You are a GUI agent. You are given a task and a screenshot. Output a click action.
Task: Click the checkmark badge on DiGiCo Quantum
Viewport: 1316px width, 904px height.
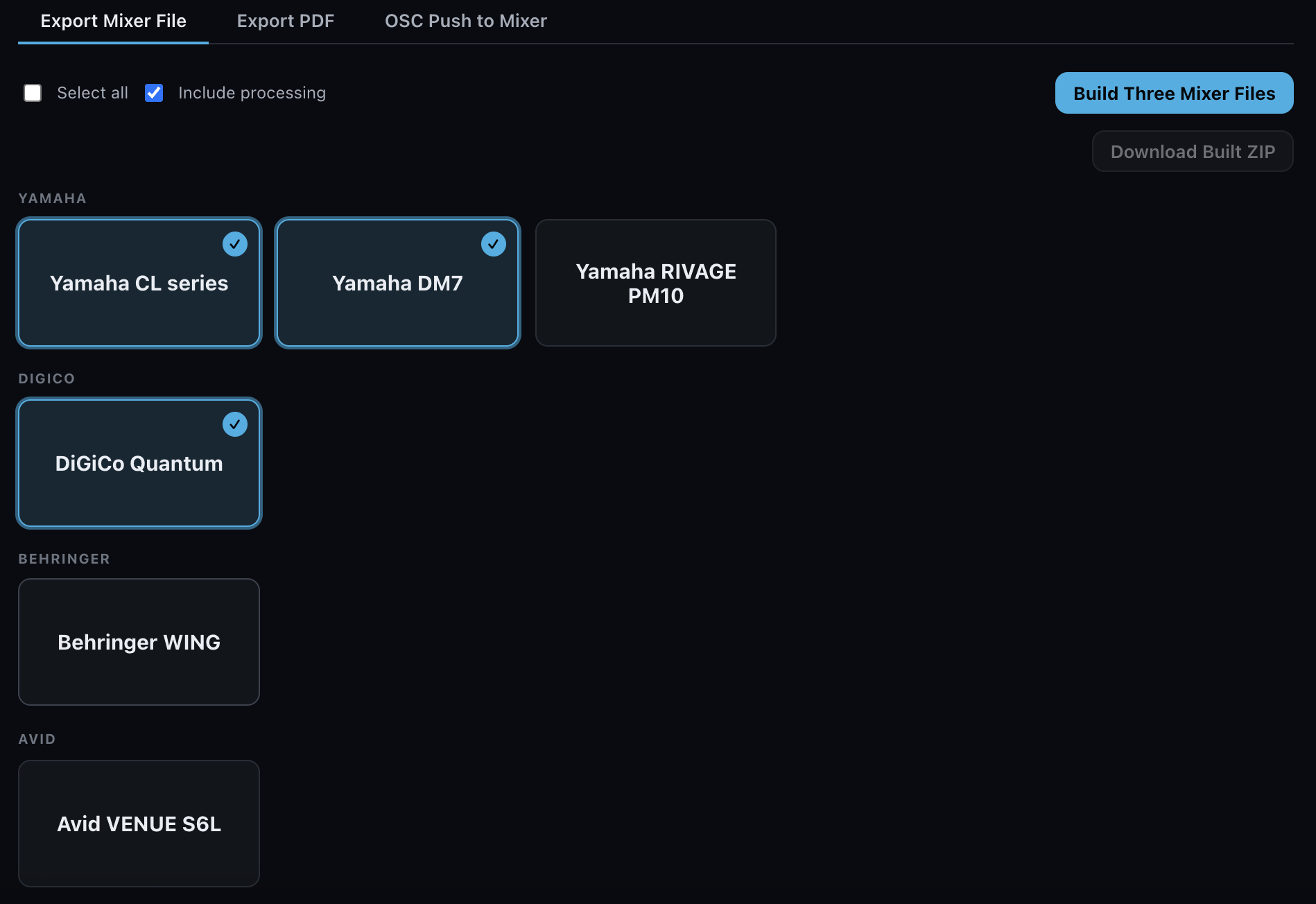click(x=235, y=424)
